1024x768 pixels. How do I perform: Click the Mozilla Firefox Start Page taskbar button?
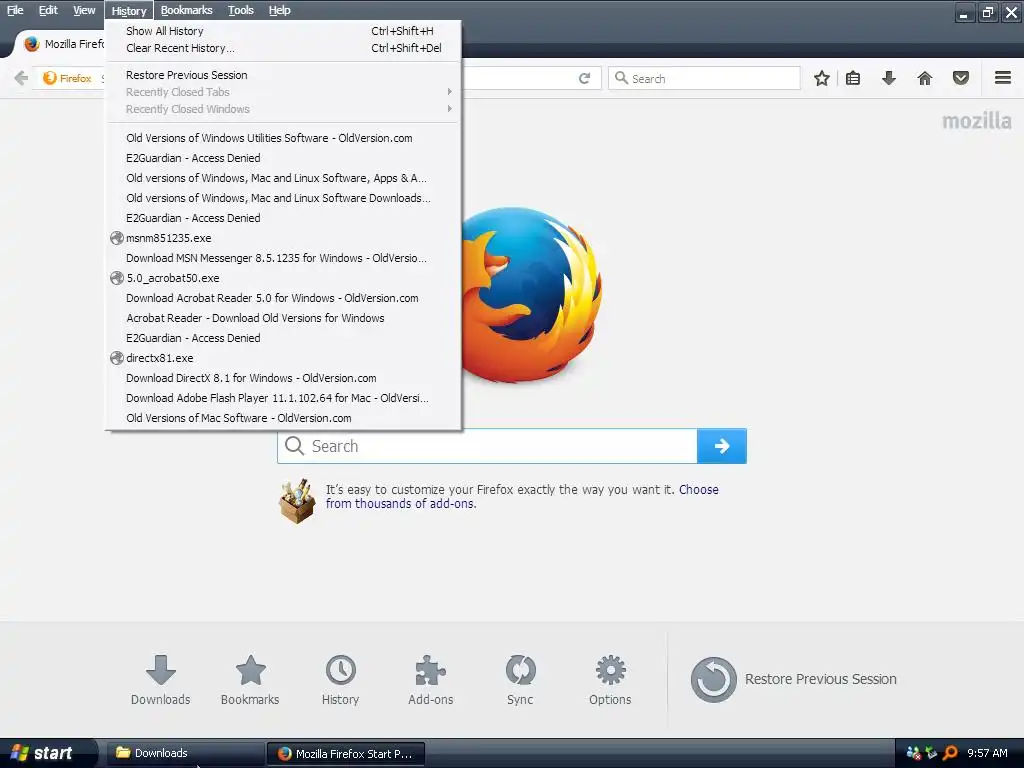pos(346,753)
